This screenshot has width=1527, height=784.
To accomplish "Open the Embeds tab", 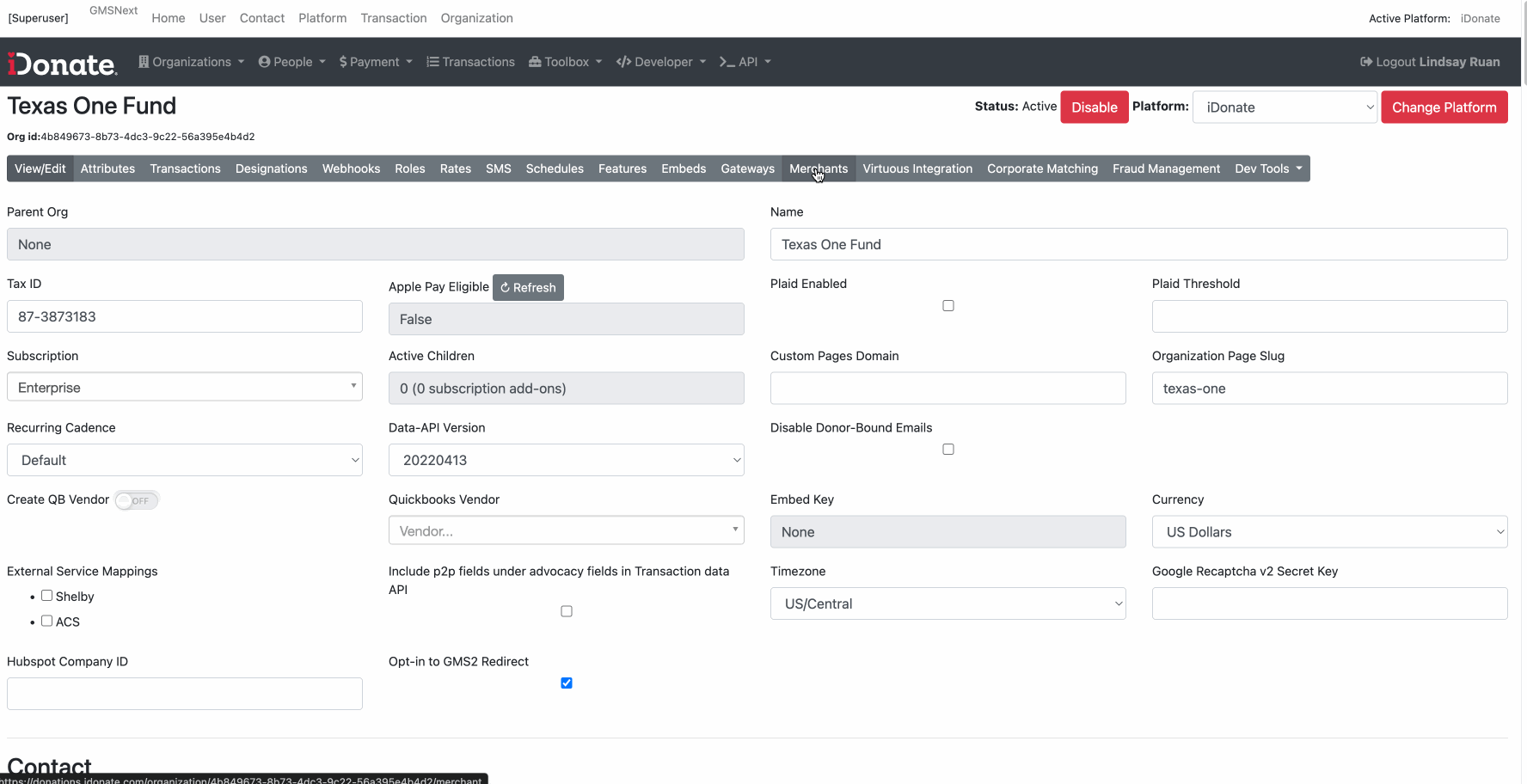I will coord(684,168).
